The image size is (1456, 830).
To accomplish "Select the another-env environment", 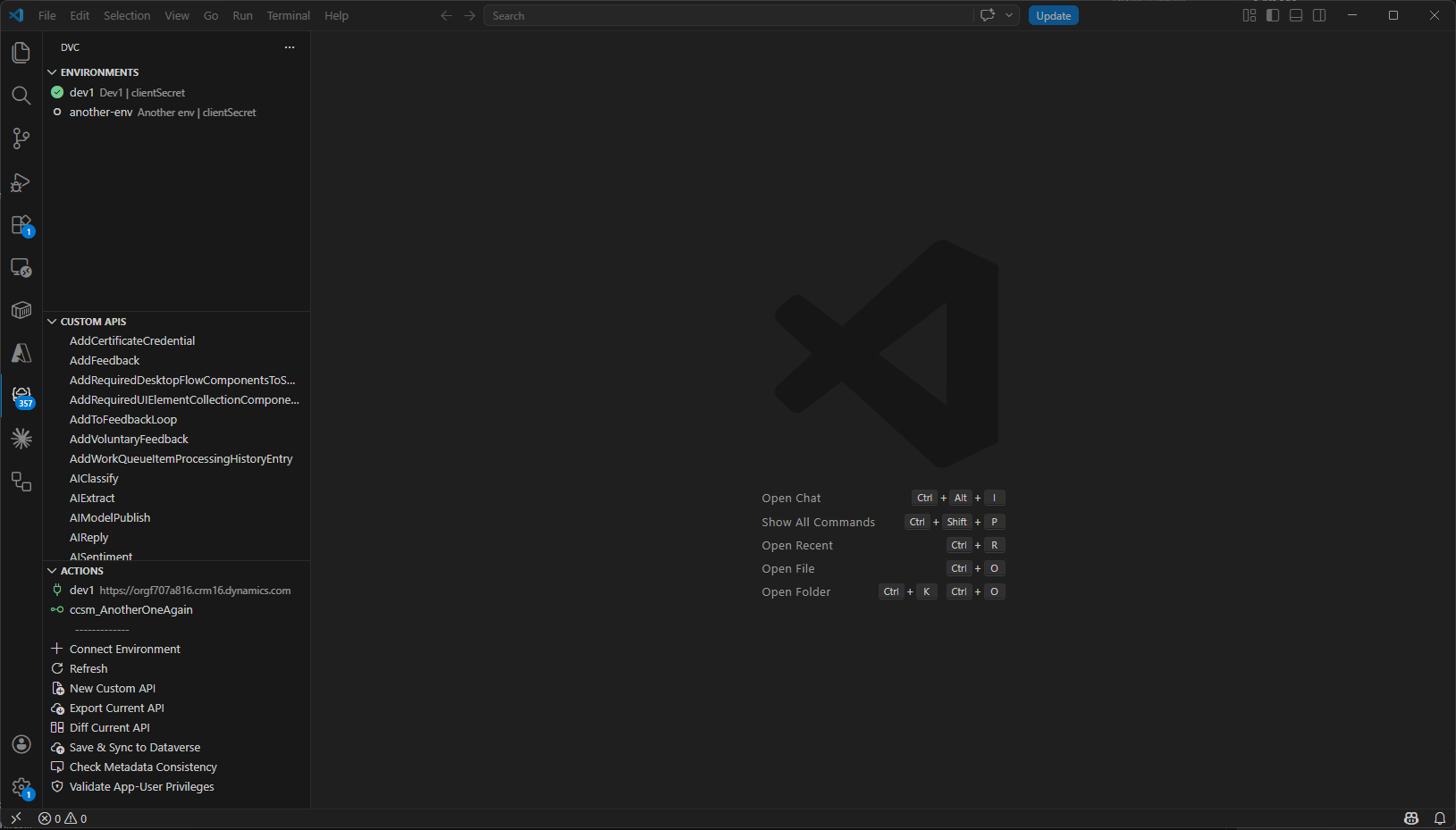I will point(176,113).
